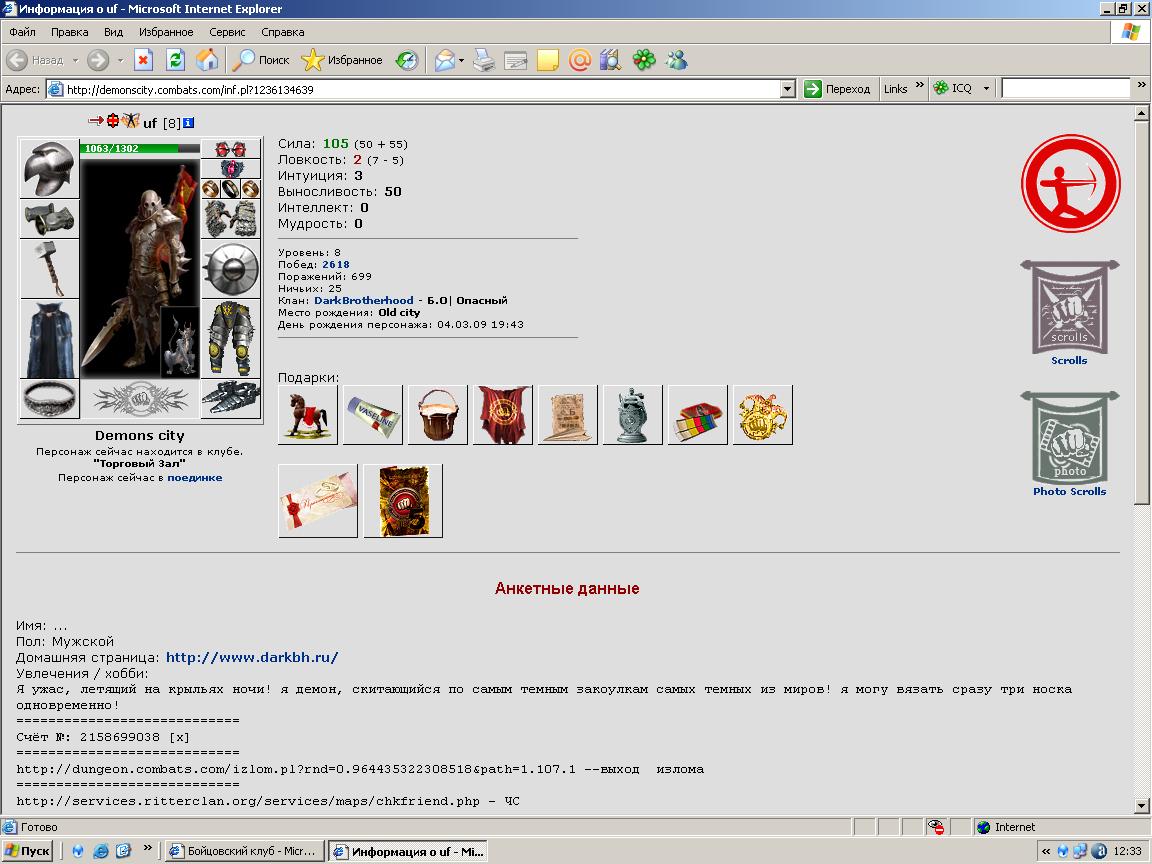This screenshot has height=864, width=1152.
Task: Open the Mail envelope toolbar icon
Action: (444, 60)
